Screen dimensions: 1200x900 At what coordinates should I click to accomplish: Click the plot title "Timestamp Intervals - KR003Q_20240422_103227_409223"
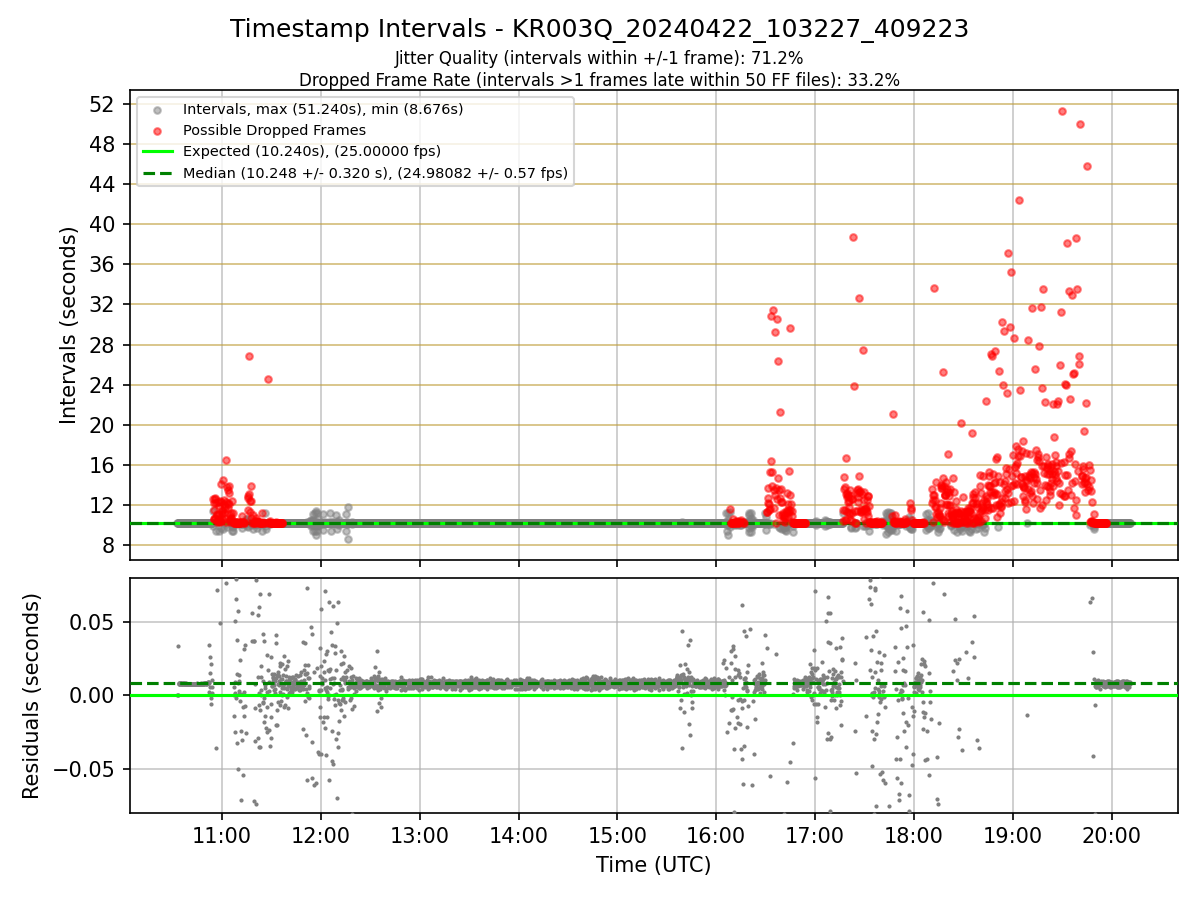coord(599,29)
